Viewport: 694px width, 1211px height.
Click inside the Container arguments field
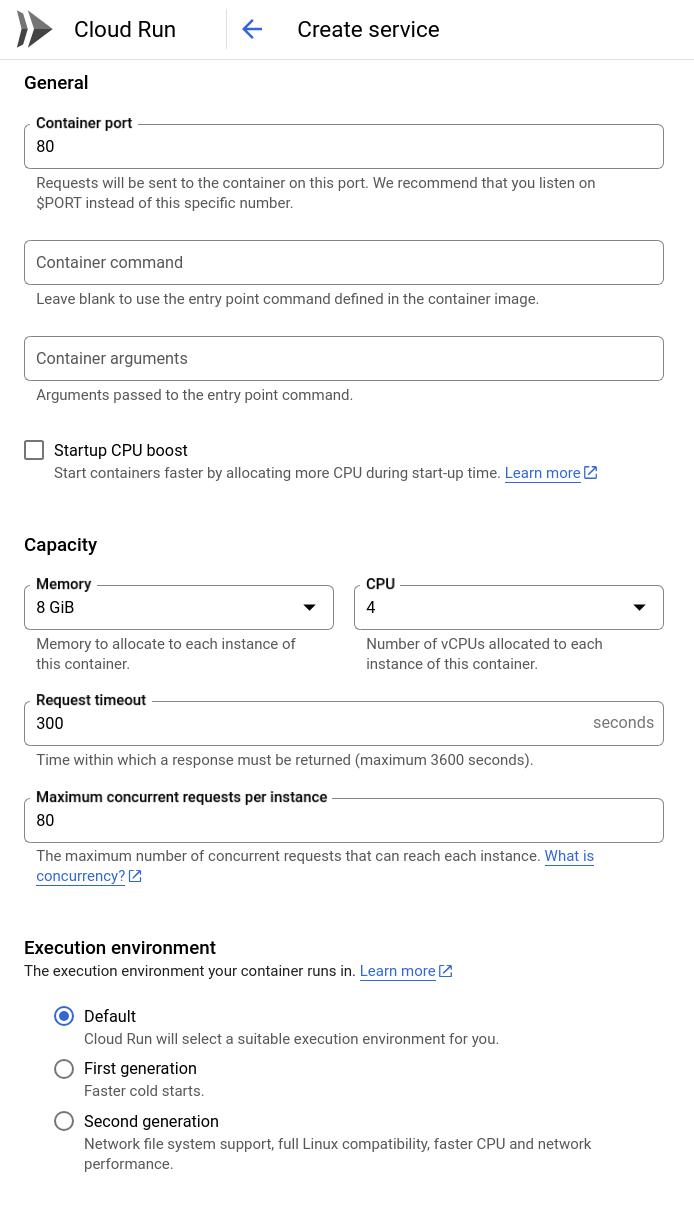[x=344, y=358]
